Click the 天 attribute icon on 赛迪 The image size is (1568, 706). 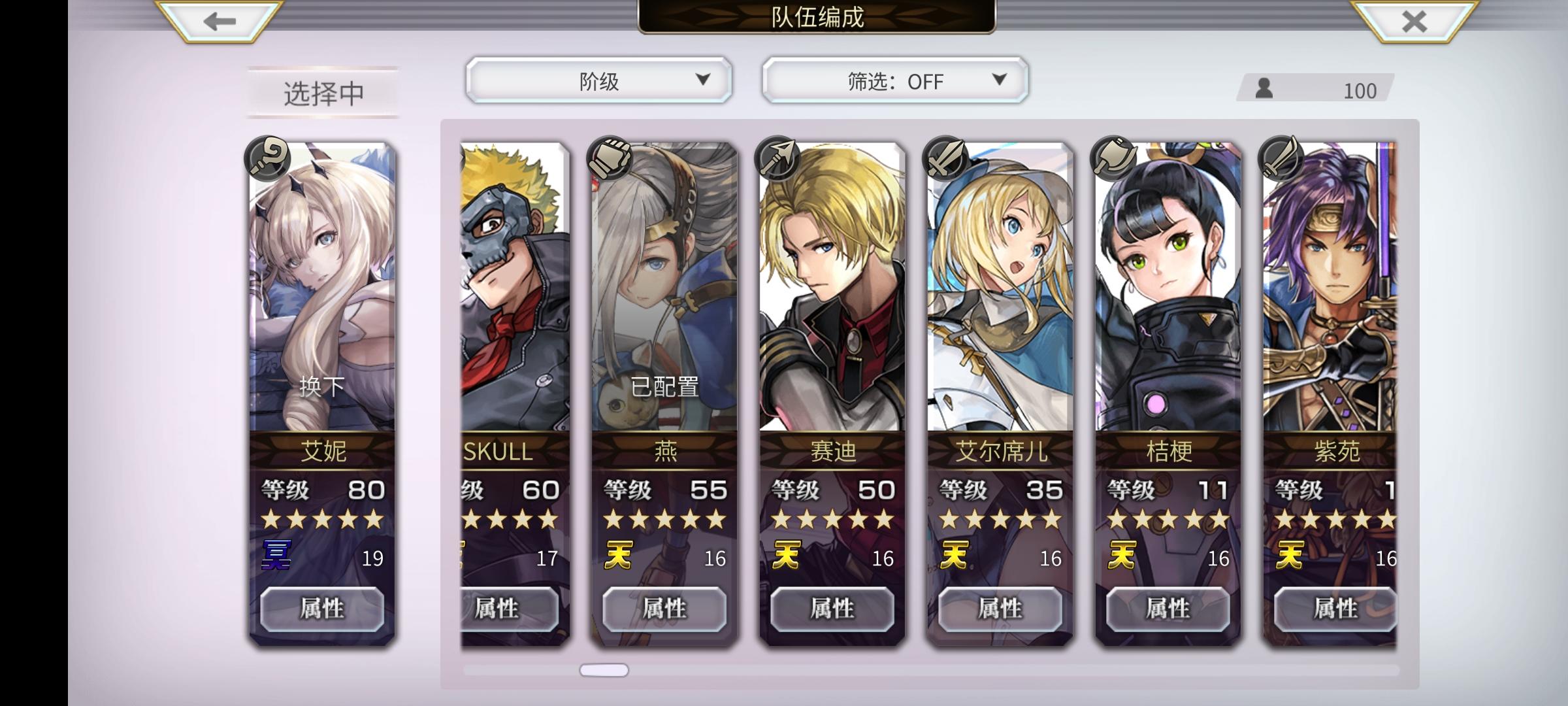pyautogui.click(x=786, y=556)
